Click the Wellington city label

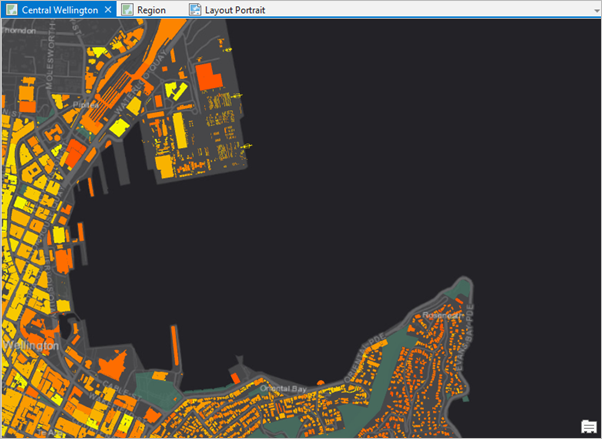coord(30,344)
